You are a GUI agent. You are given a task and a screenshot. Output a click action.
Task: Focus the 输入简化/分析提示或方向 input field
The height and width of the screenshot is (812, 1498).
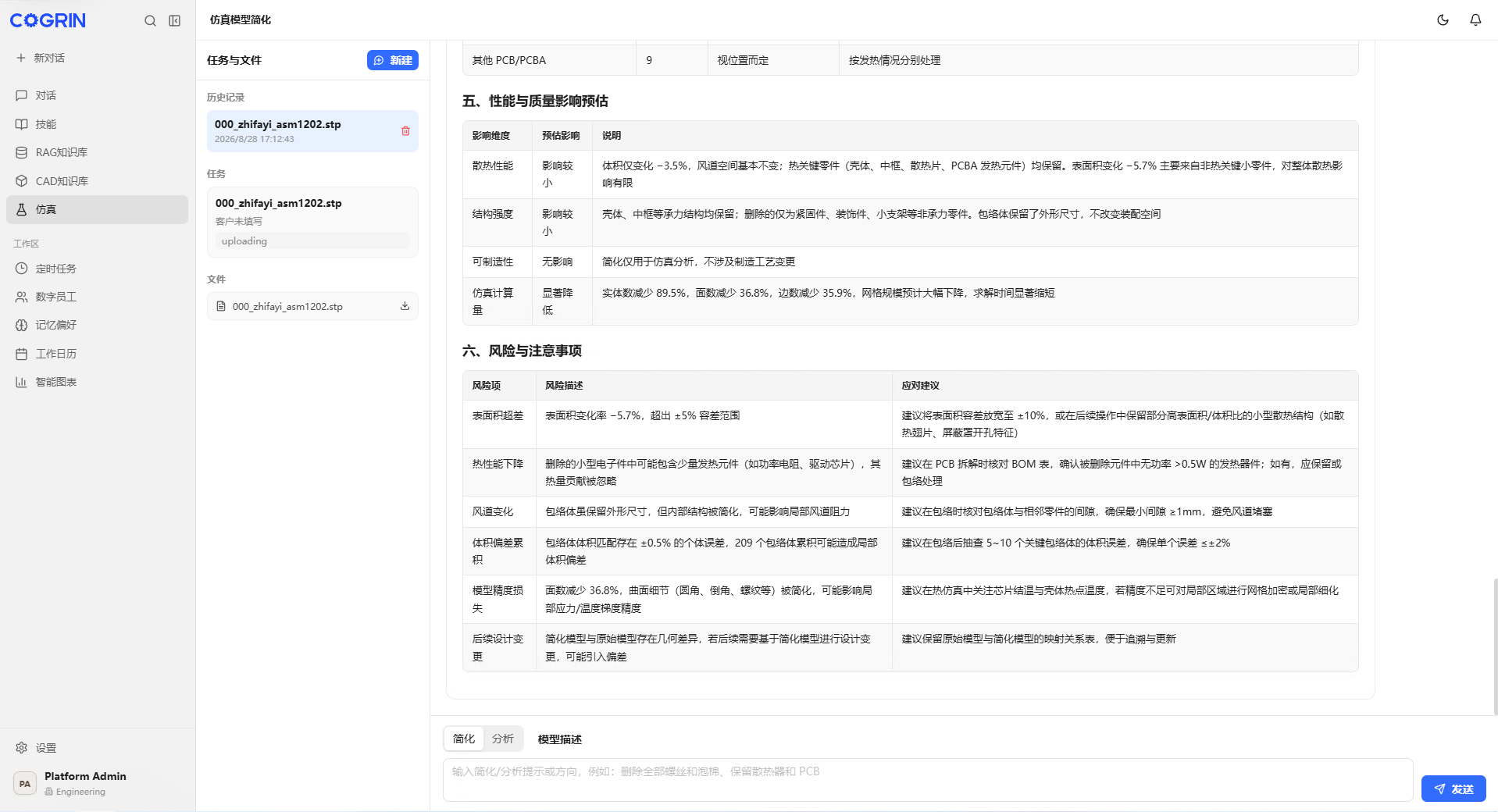click(928, 780)
